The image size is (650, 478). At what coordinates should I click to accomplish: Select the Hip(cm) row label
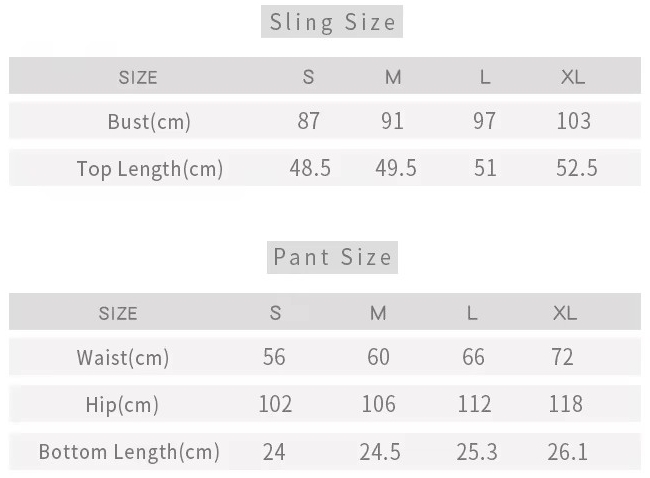tap(123, 404)
